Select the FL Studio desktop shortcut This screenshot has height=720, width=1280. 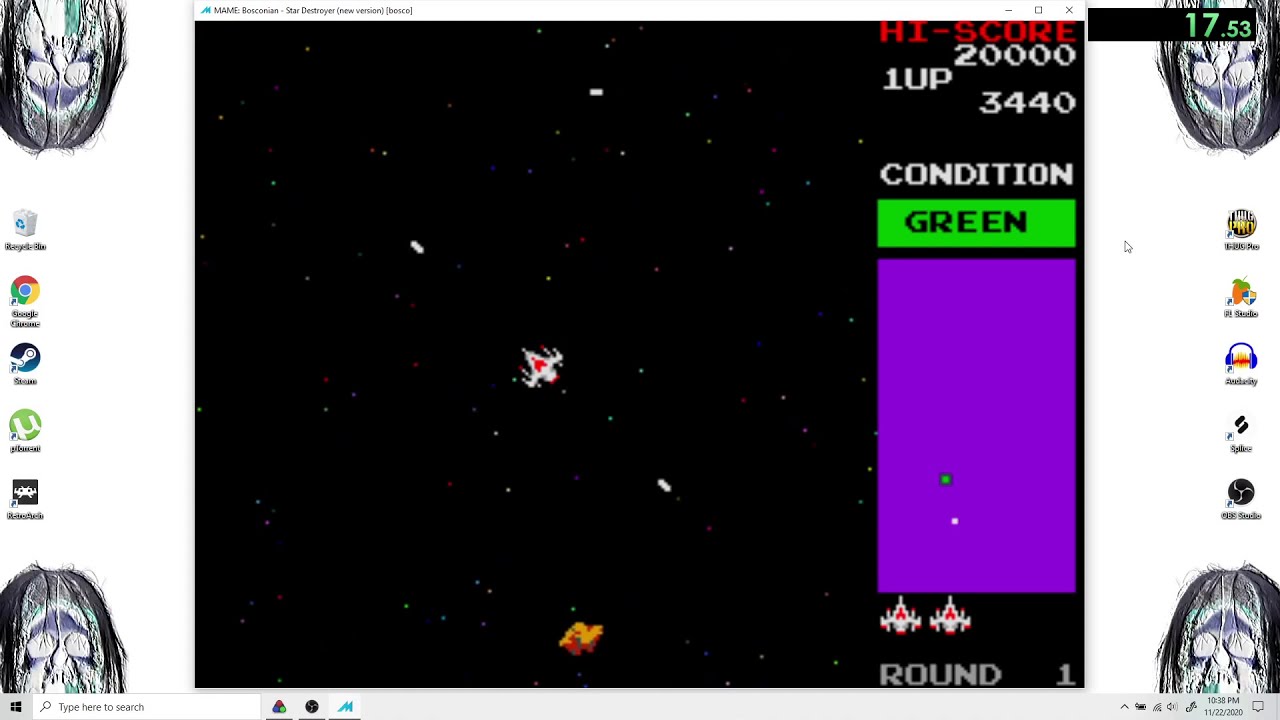pyautogui.click(x=1241, y=298)
